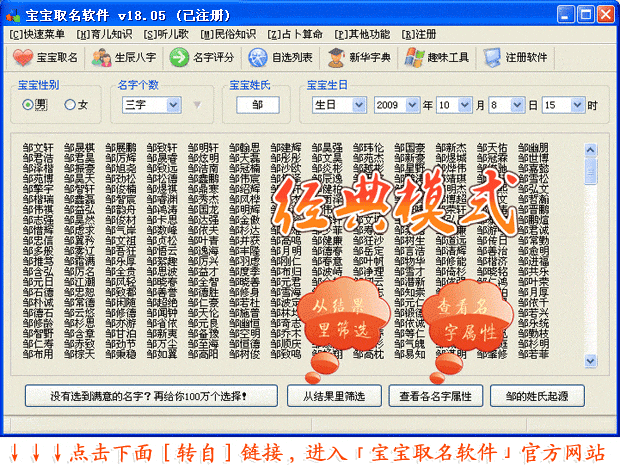
Task: Select the name 邹进福
Action: click(x=533, y=261)
